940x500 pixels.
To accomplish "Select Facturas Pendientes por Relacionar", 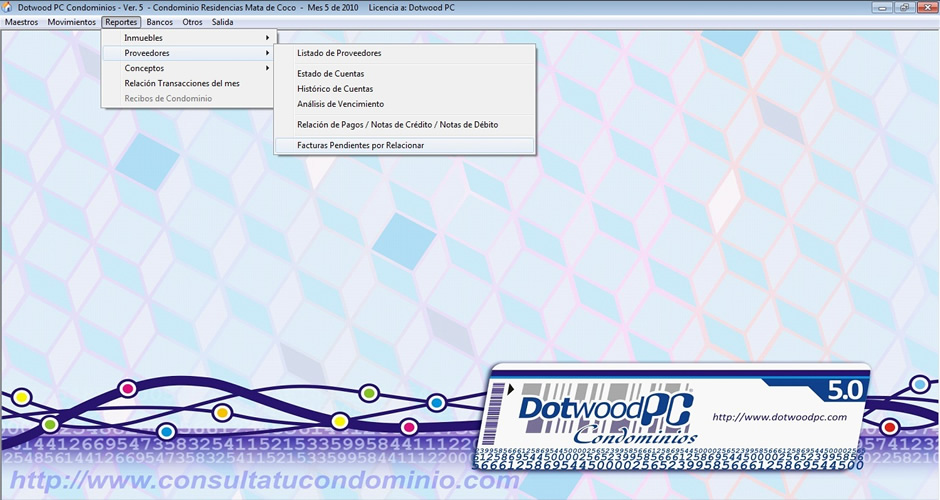I will click(x=405, y=145).
